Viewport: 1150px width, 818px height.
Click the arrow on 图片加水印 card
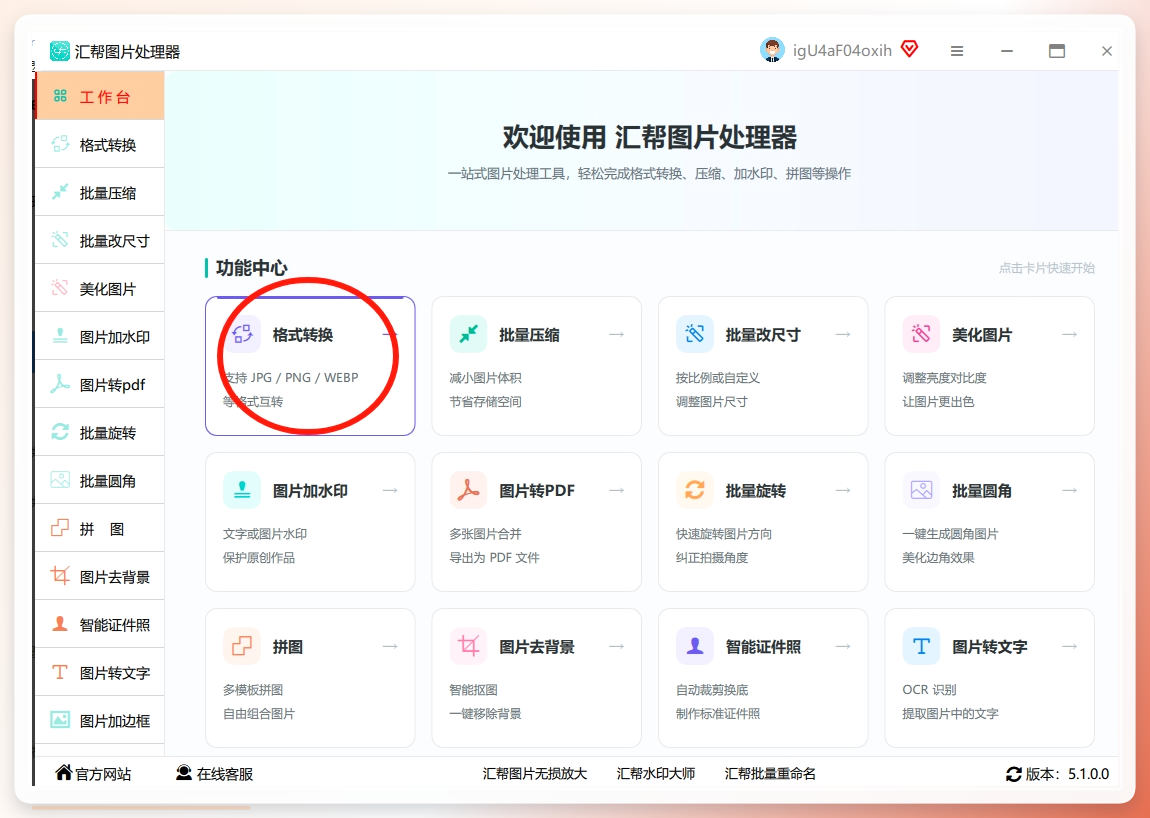point(390,490)
